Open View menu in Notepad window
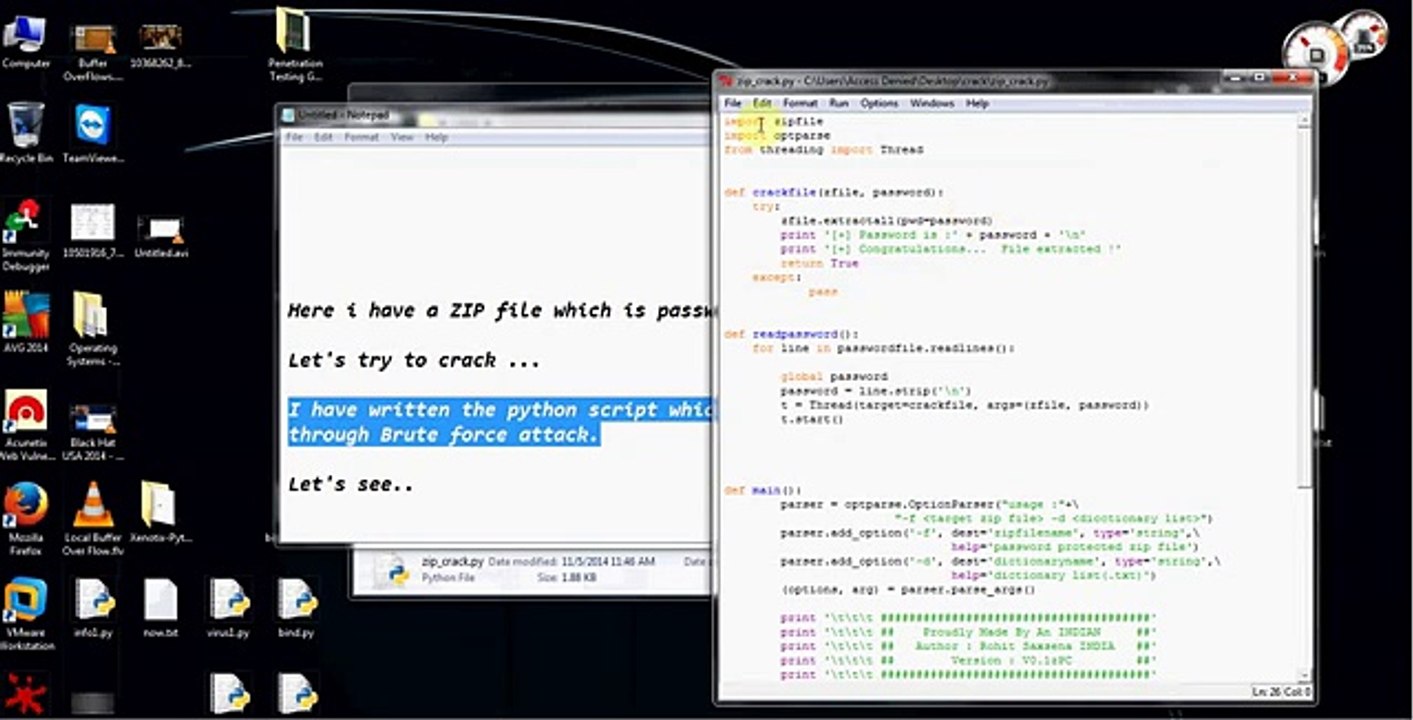The width and height of the screenshot is (1413, 720). pyautogui.click(x=402, y=137)
